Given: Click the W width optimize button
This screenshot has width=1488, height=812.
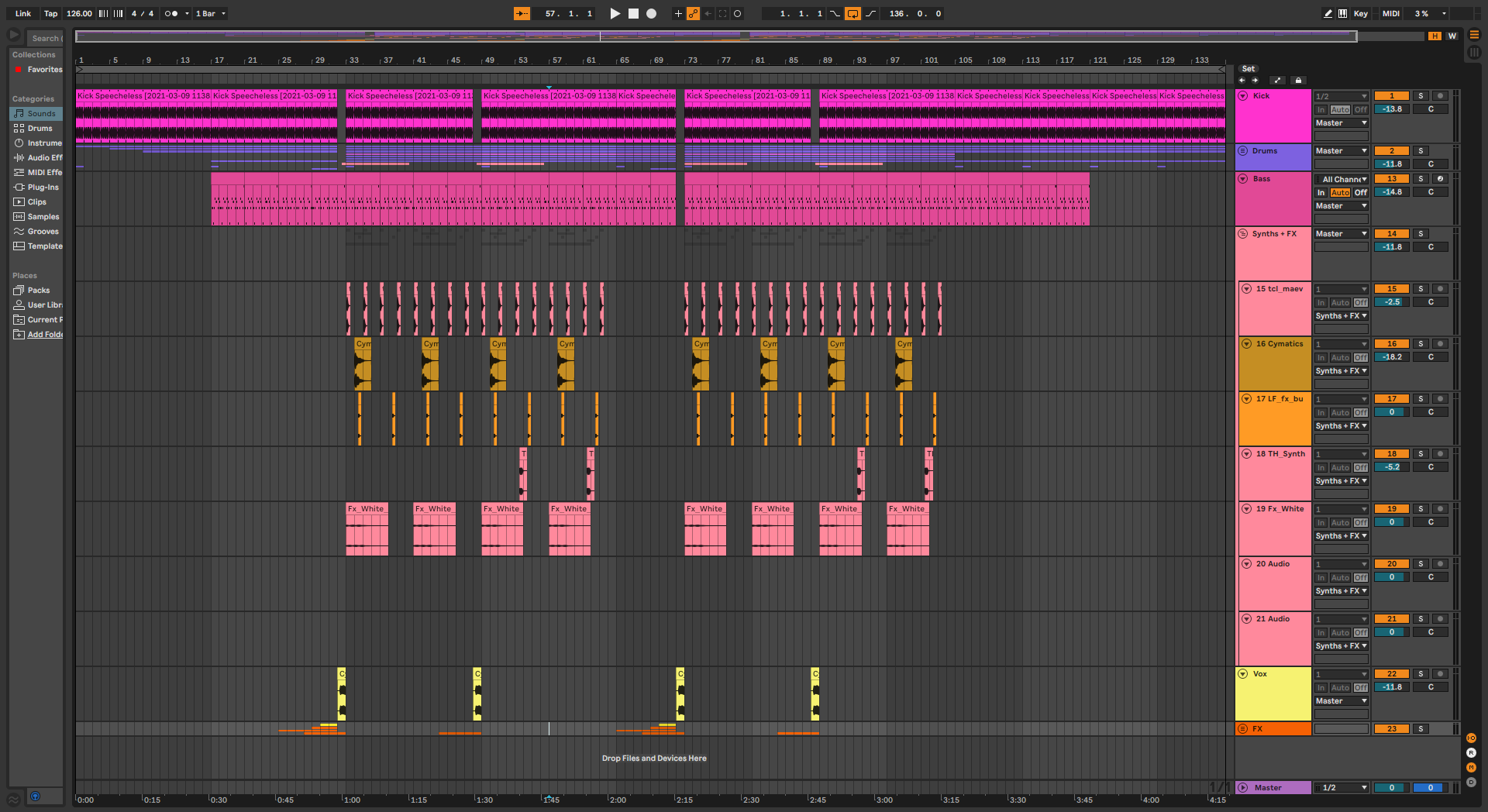Looking at the screenshot, I should pyautogui.click(x=1452, y=36).
